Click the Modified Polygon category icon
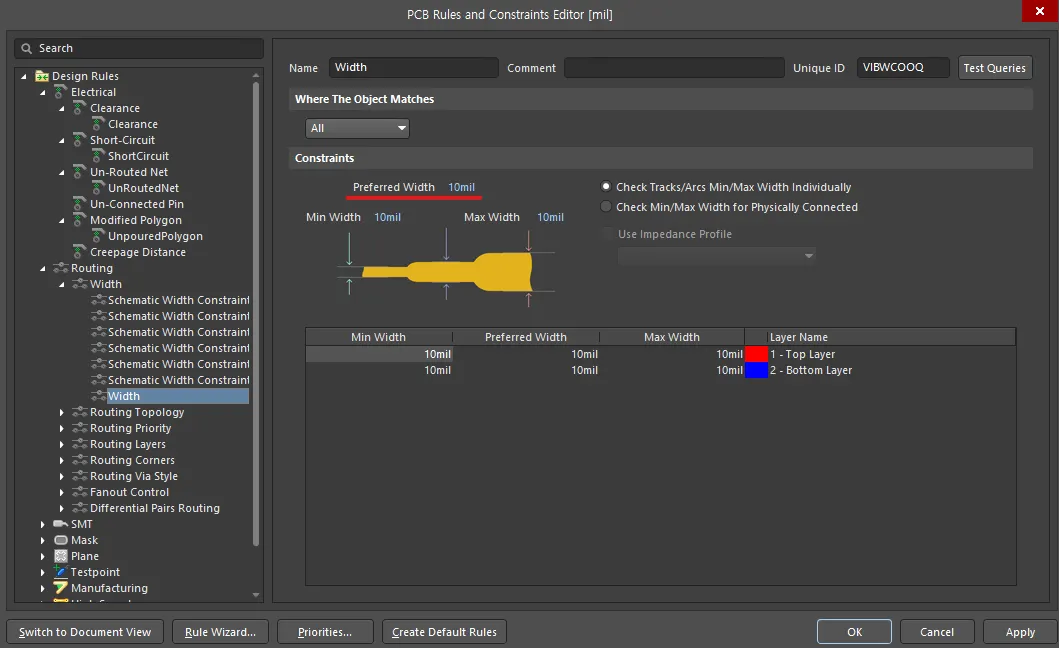This screenshot has width=1059, height=648. click(80, 220)
